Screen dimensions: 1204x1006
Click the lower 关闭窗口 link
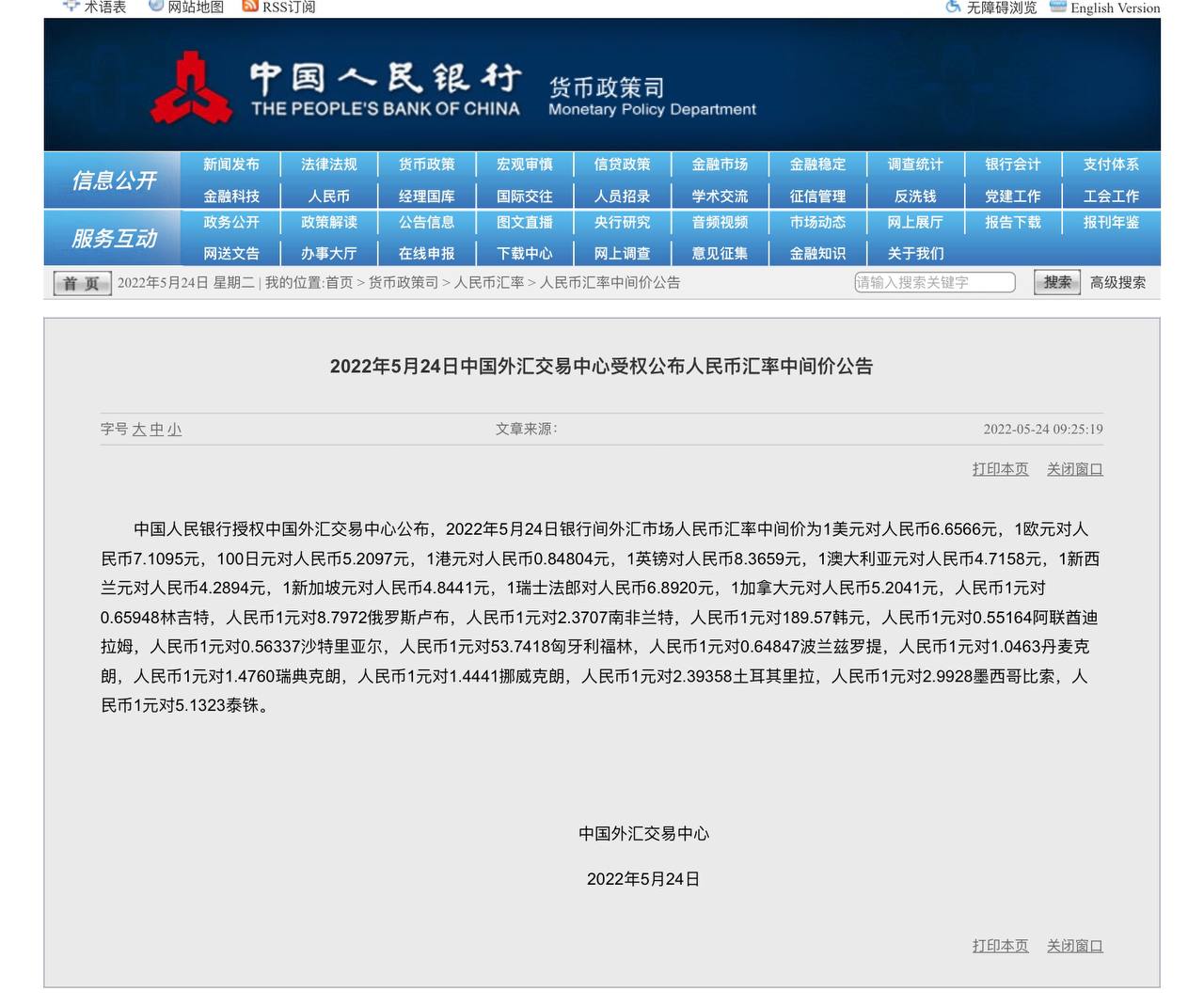coord(1074,946)
